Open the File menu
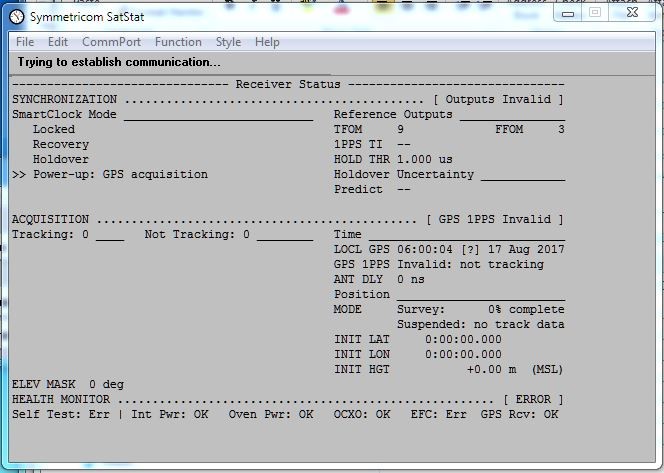Image resolution: width=664 pixels, height=473 pixels. pos(25,42)
